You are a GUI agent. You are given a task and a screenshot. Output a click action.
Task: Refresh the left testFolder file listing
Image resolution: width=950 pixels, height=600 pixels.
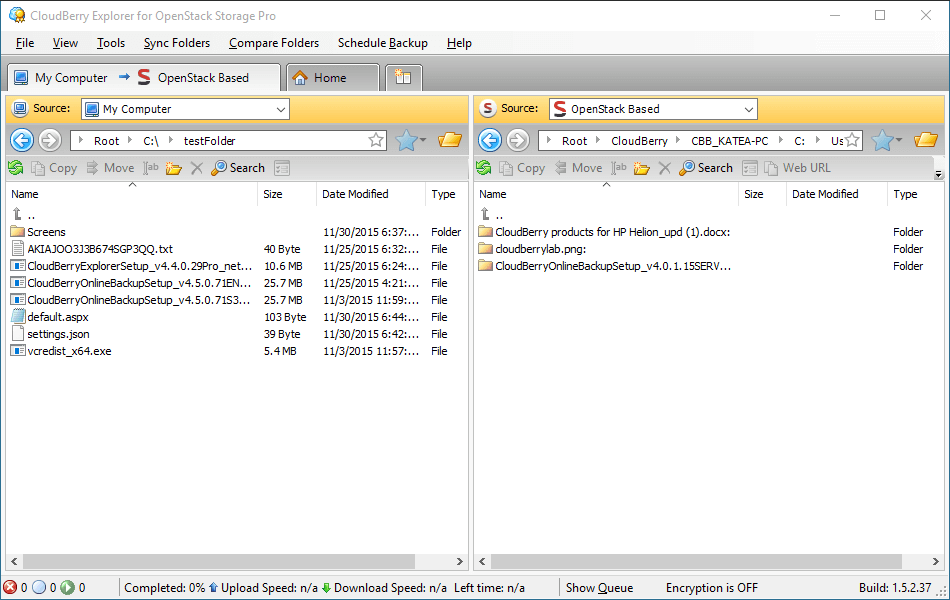click(17, 167)
